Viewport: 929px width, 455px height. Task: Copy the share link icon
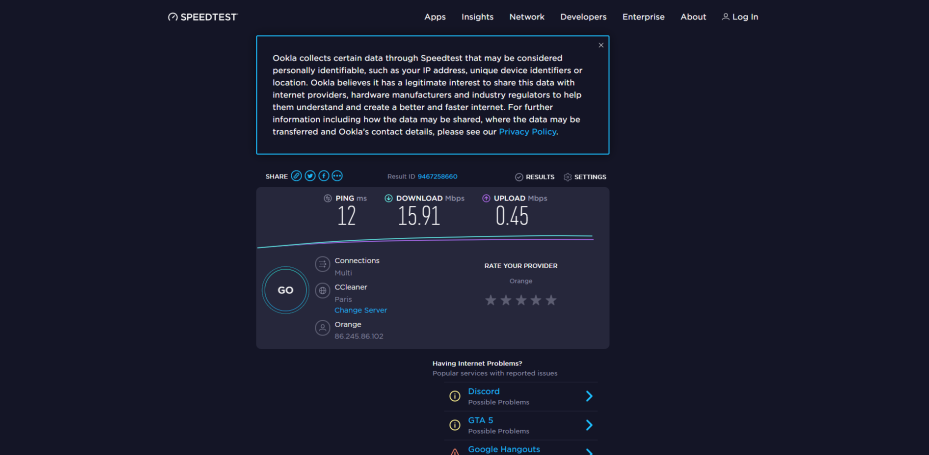(x=296, y=176)
